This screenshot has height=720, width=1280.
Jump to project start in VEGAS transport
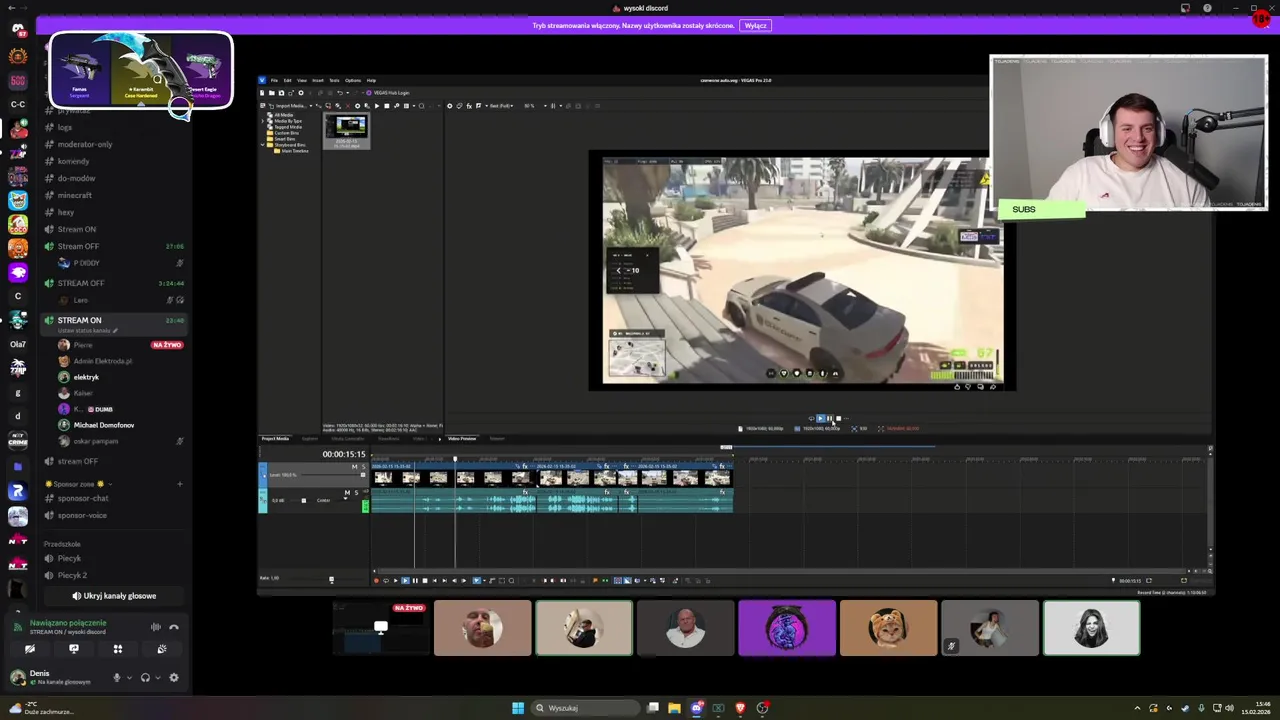[x=434, y=580]
